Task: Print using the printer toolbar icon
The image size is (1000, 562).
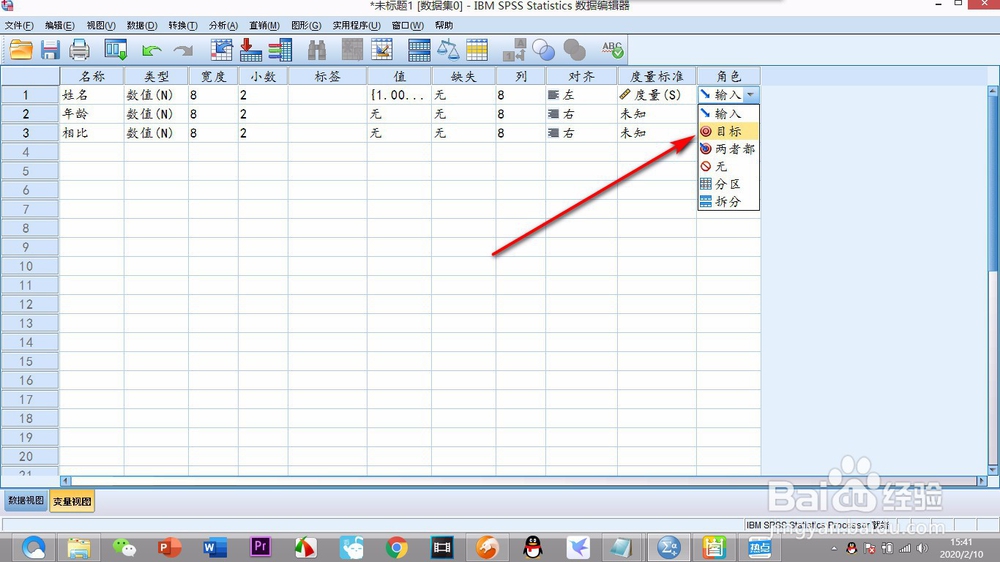Action: point(79,50)
